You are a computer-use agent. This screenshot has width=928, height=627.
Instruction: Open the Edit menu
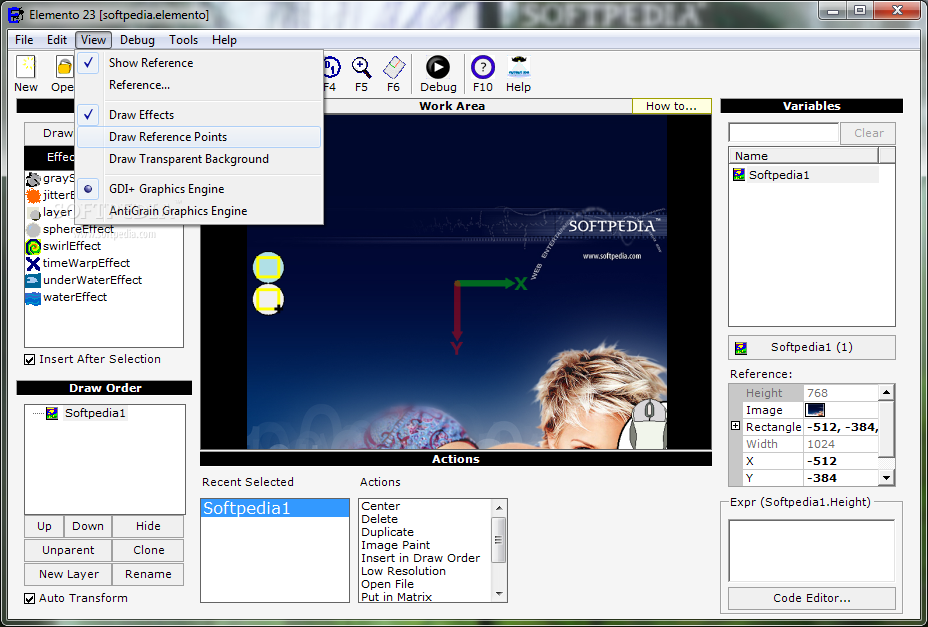[x=57, y=40]
